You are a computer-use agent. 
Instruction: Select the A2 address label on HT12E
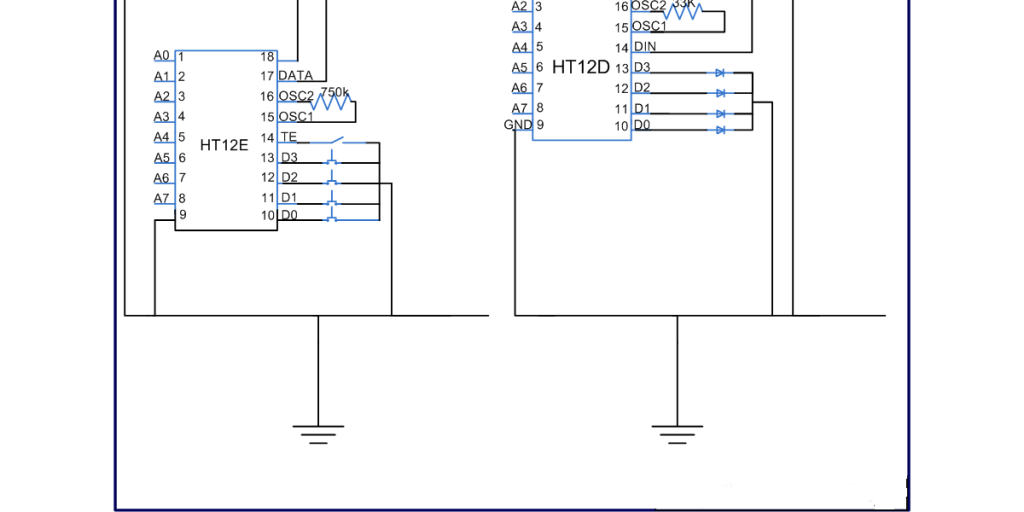(161, 96)
